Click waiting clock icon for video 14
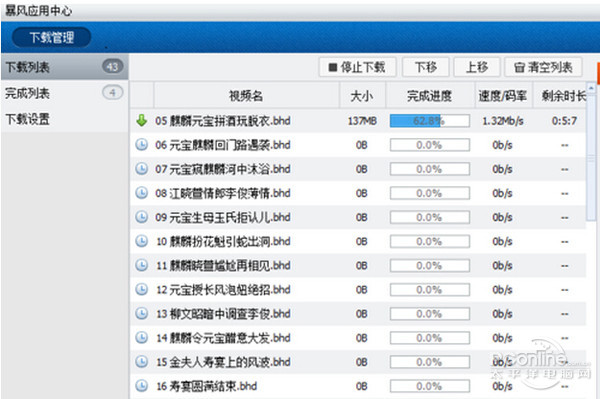The width and height of the screenshot is (600, 399). [x=142, y=337]
